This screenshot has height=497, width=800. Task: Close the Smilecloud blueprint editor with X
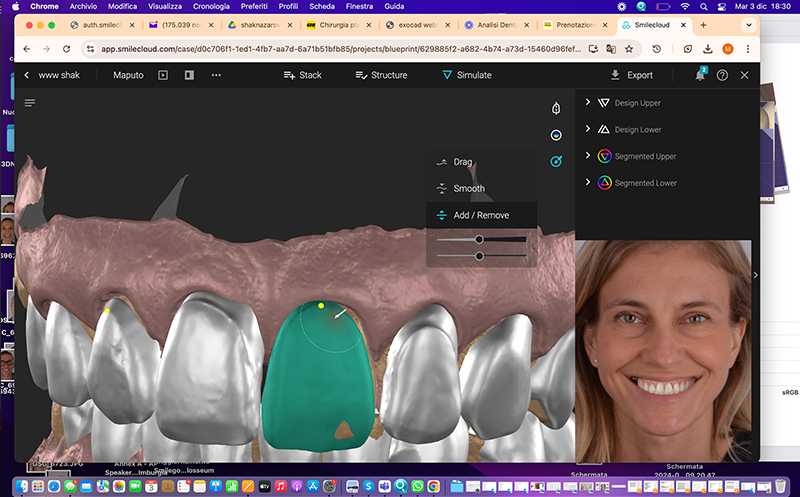(x=744, y=75)
